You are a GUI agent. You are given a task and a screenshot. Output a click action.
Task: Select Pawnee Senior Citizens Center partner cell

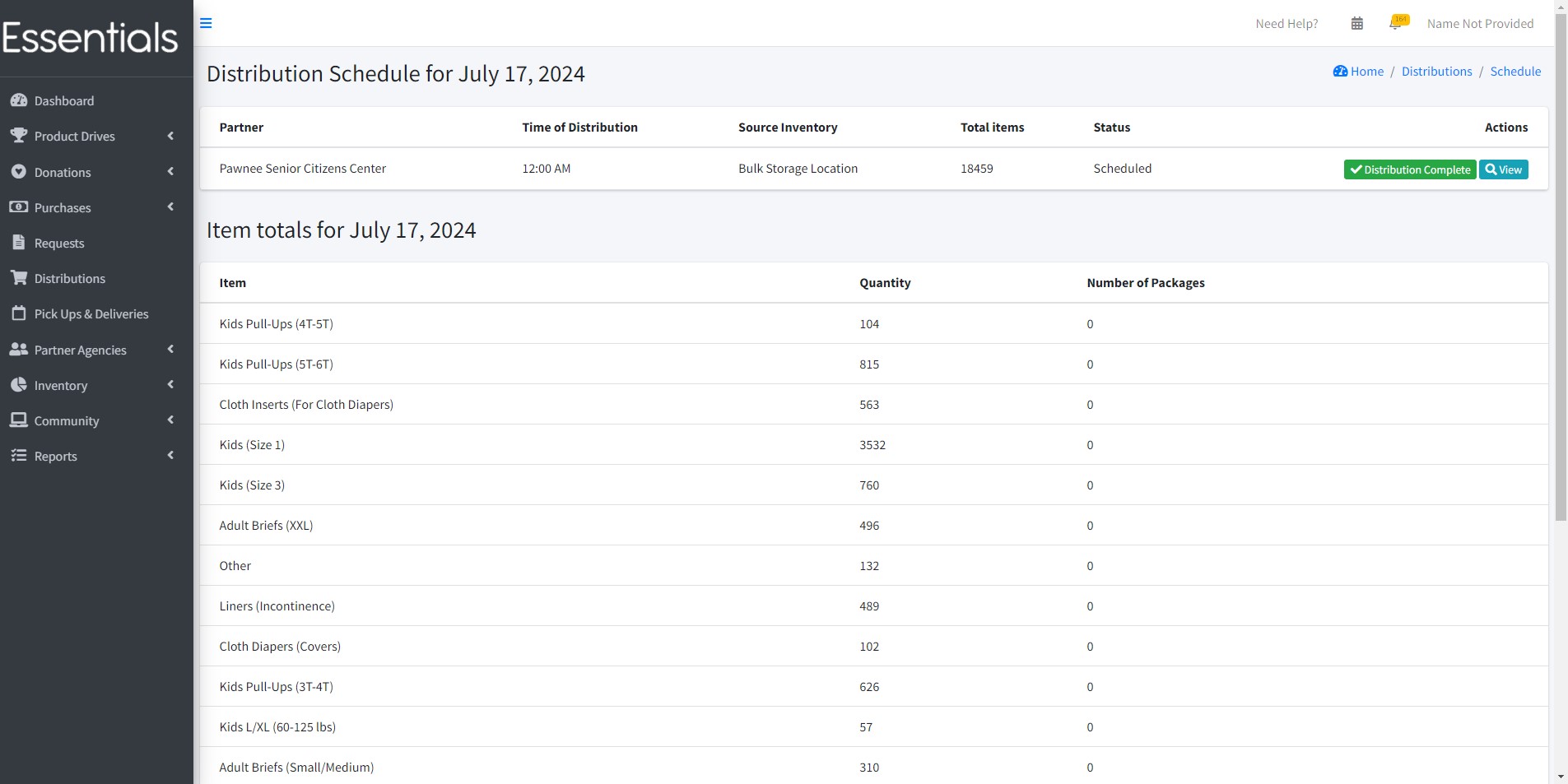click(302, 169)
